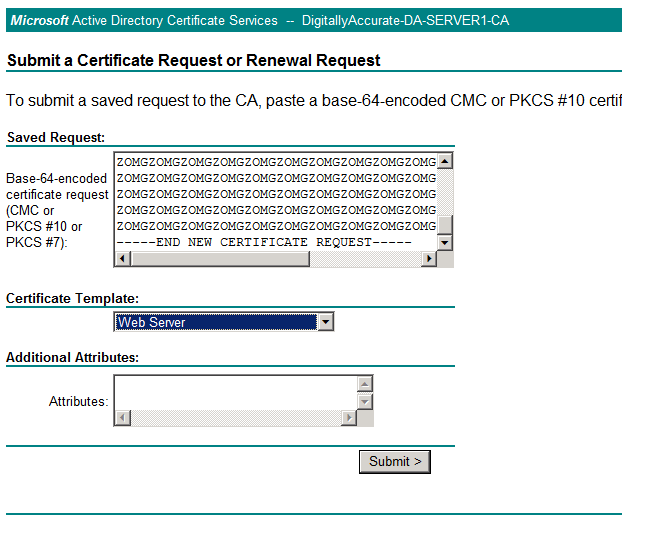654x551 pixels.
Task: Click inside the Saved Request text area
Action: click(276, 202)
